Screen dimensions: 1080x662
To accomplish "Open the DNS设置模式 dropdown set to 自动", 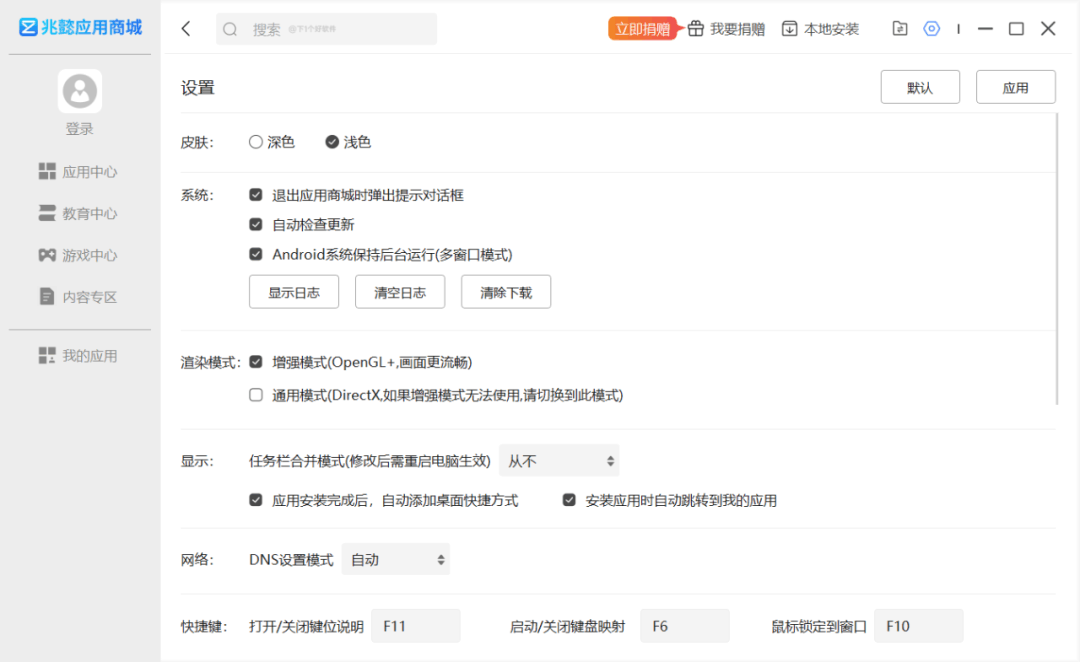I will pyautogui.click(x=396, y=559).
